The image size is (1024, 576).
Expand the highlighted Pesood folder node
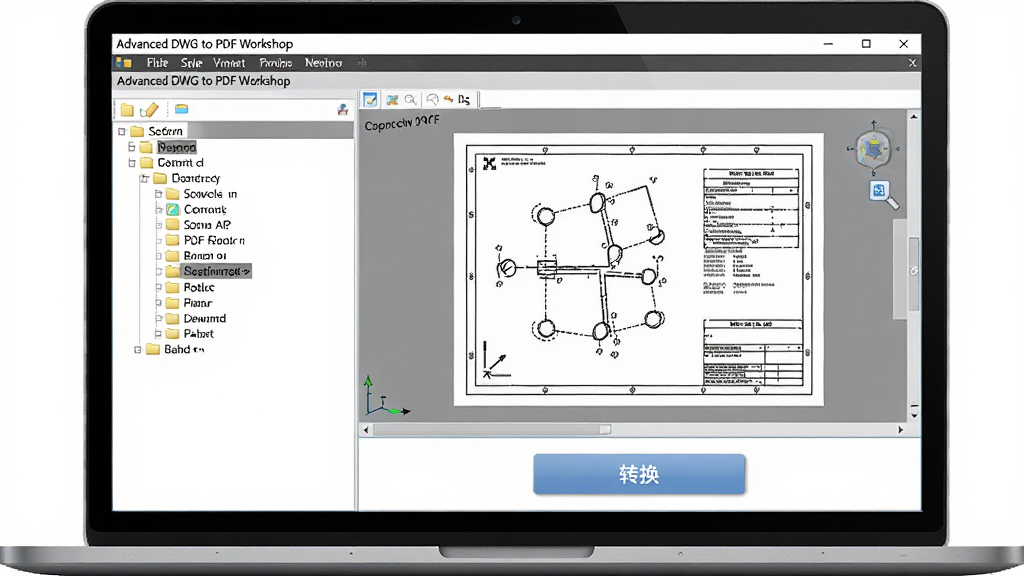tap(132, 147)
